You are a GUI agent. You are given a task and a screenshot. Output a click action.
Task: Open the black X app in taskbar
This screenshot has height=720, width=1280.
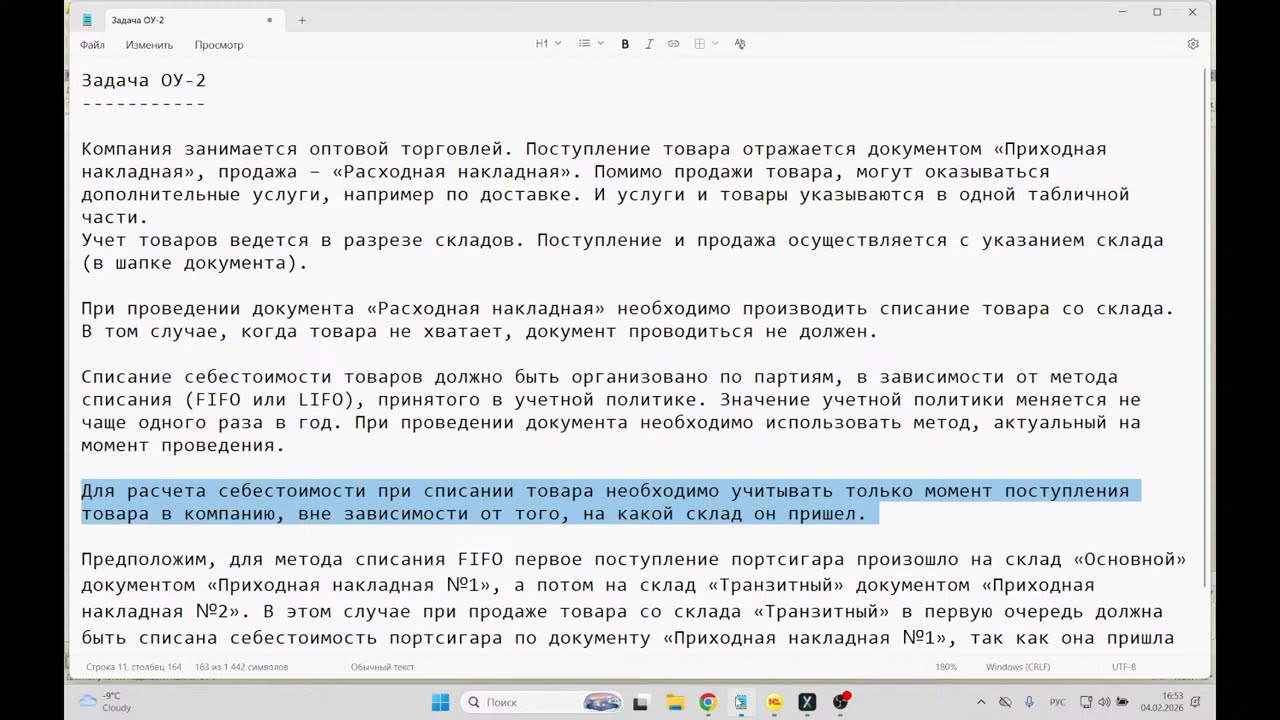[x=807, y=702]
